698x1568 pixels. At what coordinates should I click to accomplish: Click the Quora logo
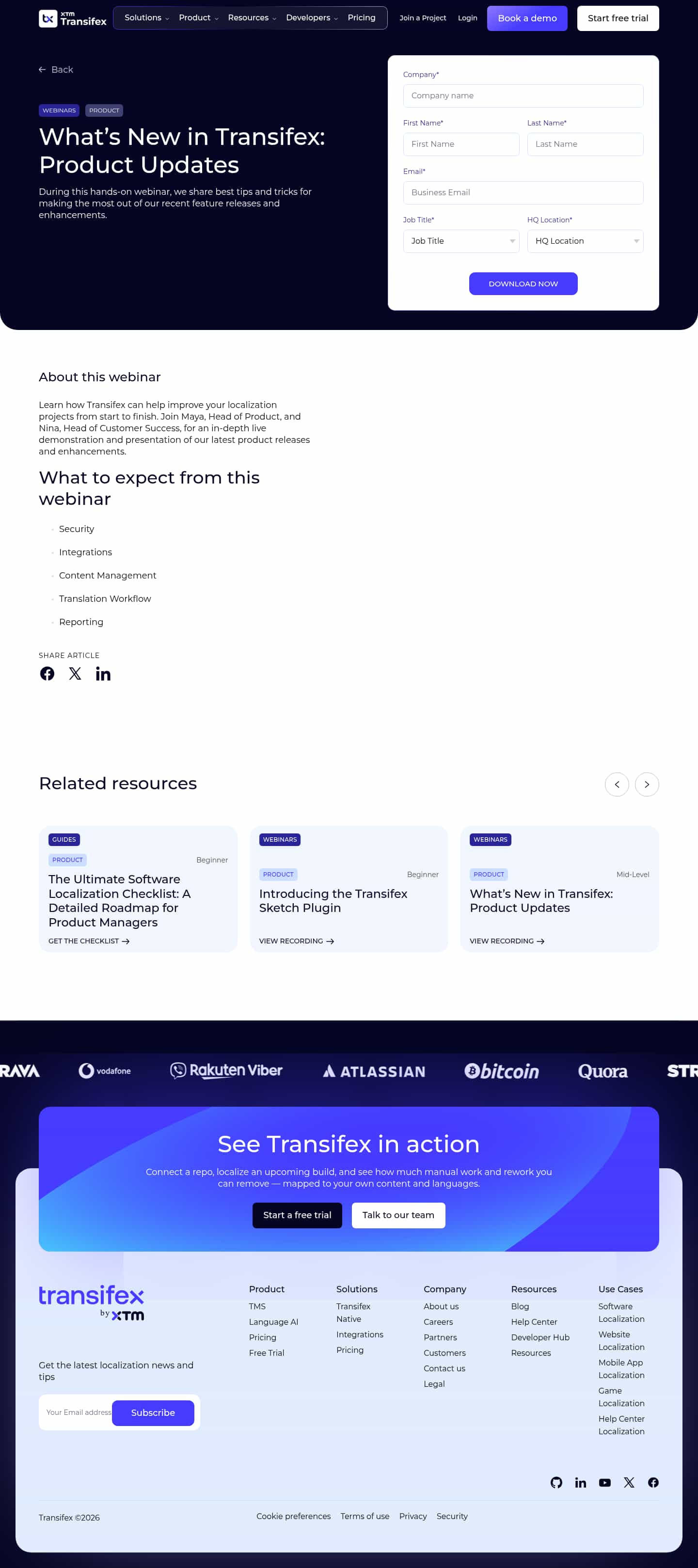[x=603, y=1071]
